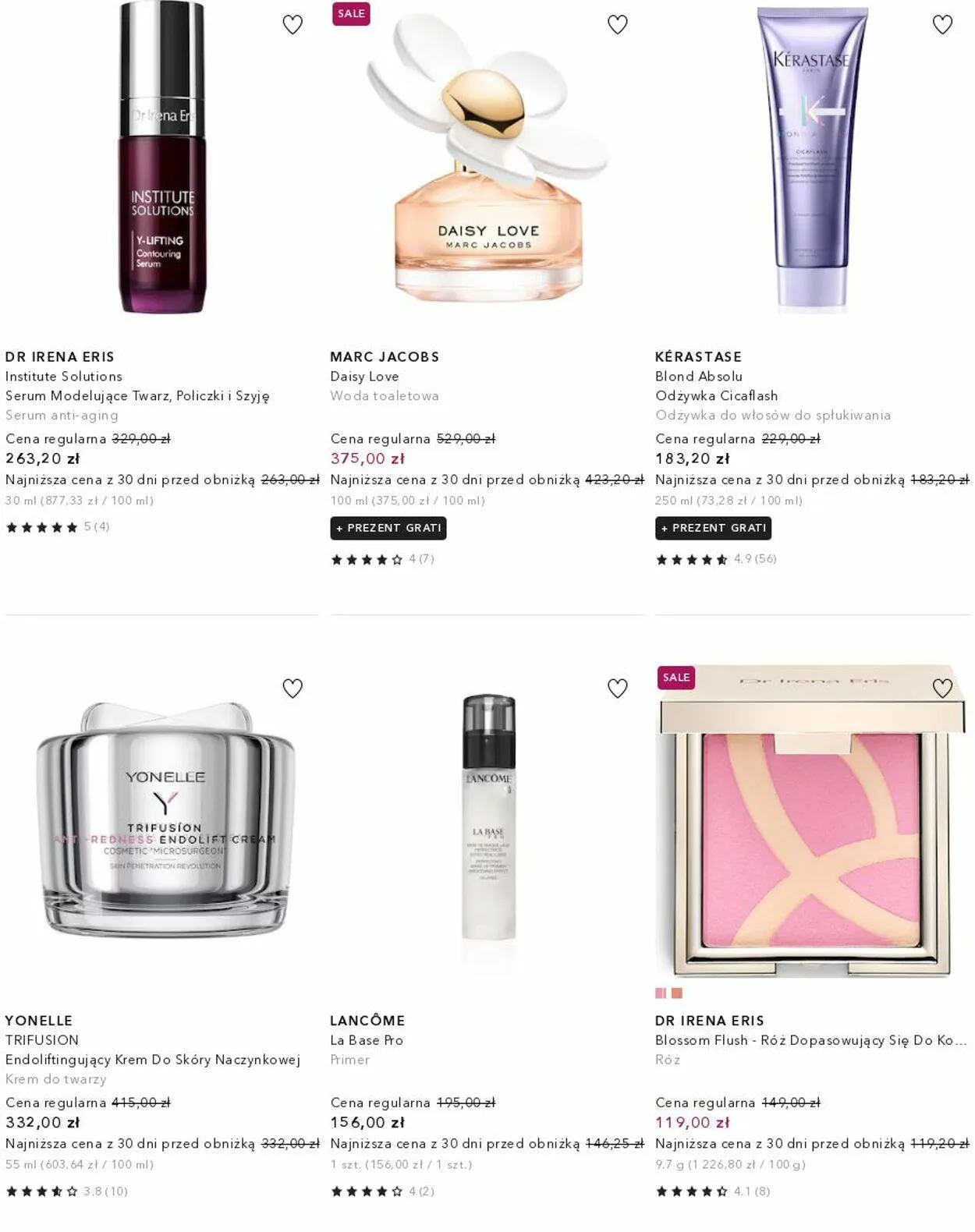Open Serum Modelujące Twarz, Policzki i Szyję link

(x=137, y=396)
